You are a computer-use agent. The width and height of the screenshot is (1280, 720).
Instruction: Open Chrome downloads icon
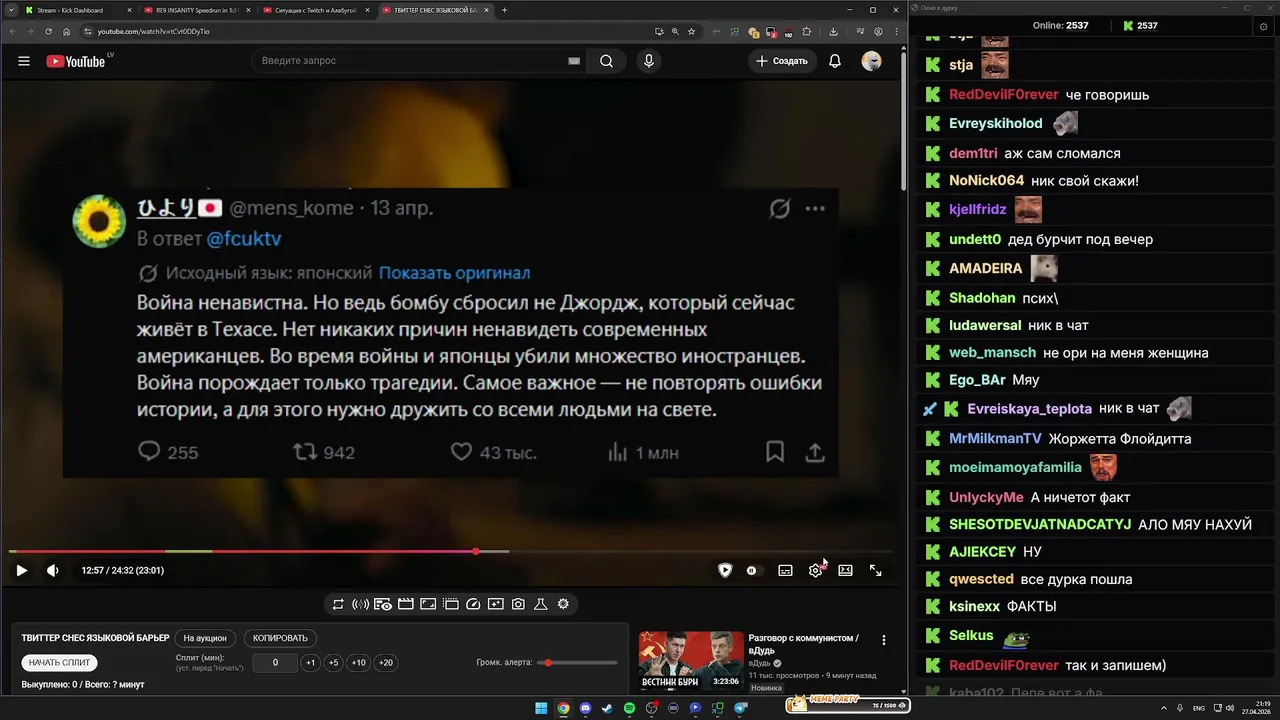(x=834, y=31)
